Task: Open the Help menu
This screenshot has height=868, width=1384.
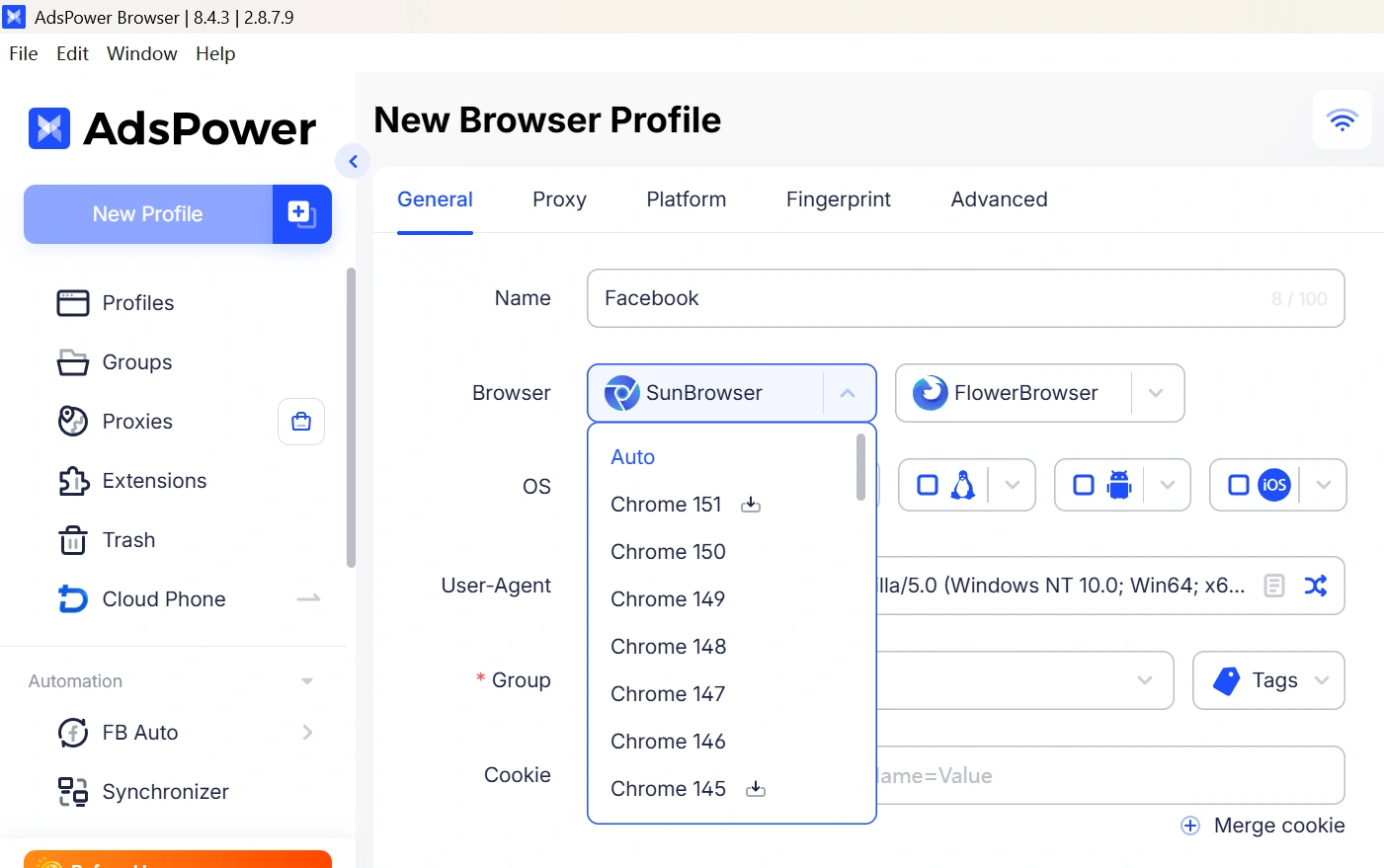Action: [x=215, y=53]
